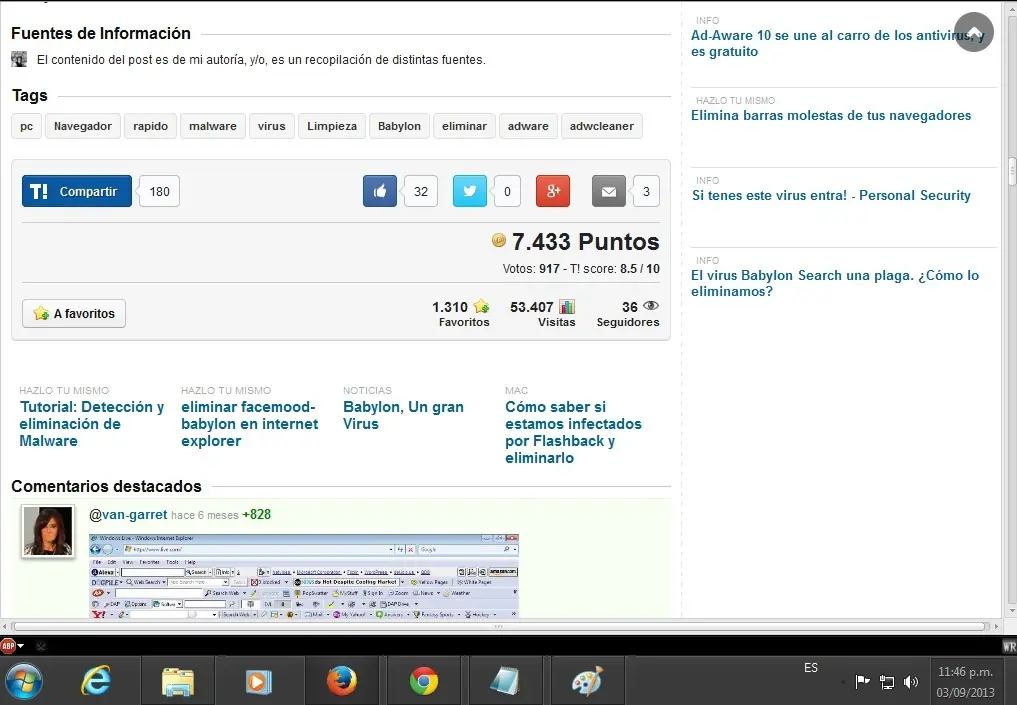Select the rapido tag

coord(150,126)
